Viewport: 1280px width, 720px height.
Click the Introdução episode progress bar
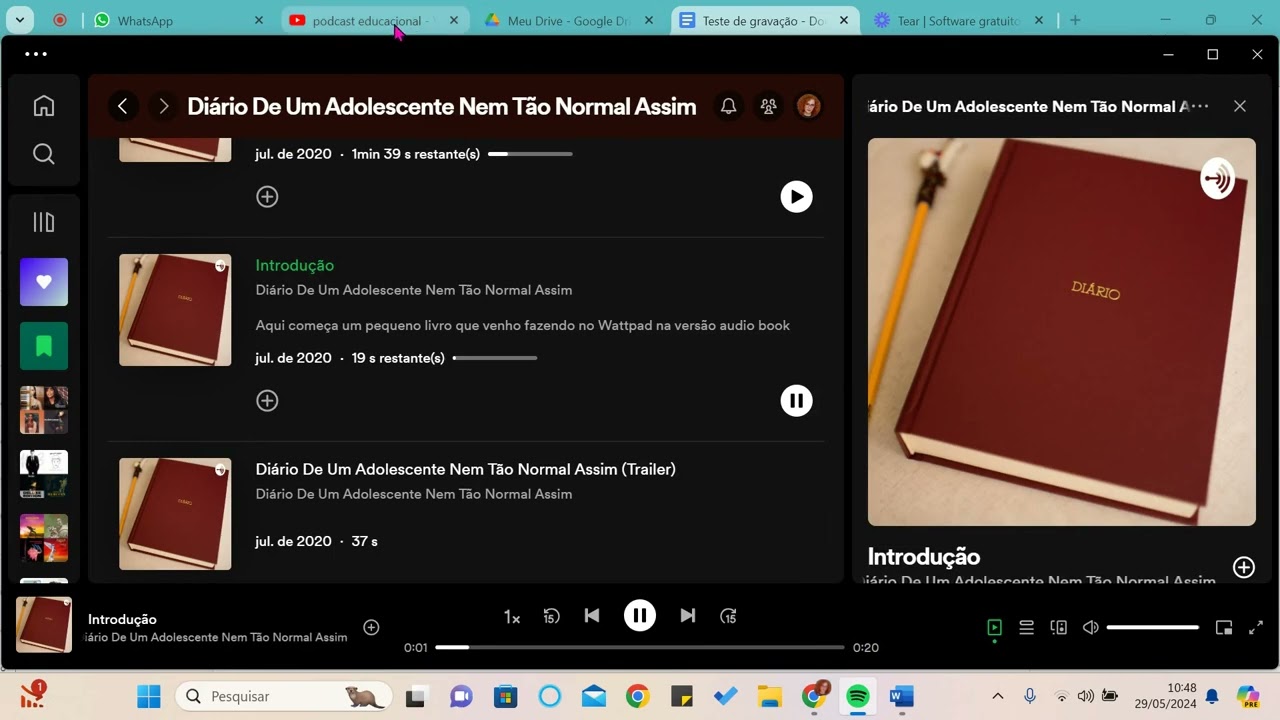(x=495, y=358)
